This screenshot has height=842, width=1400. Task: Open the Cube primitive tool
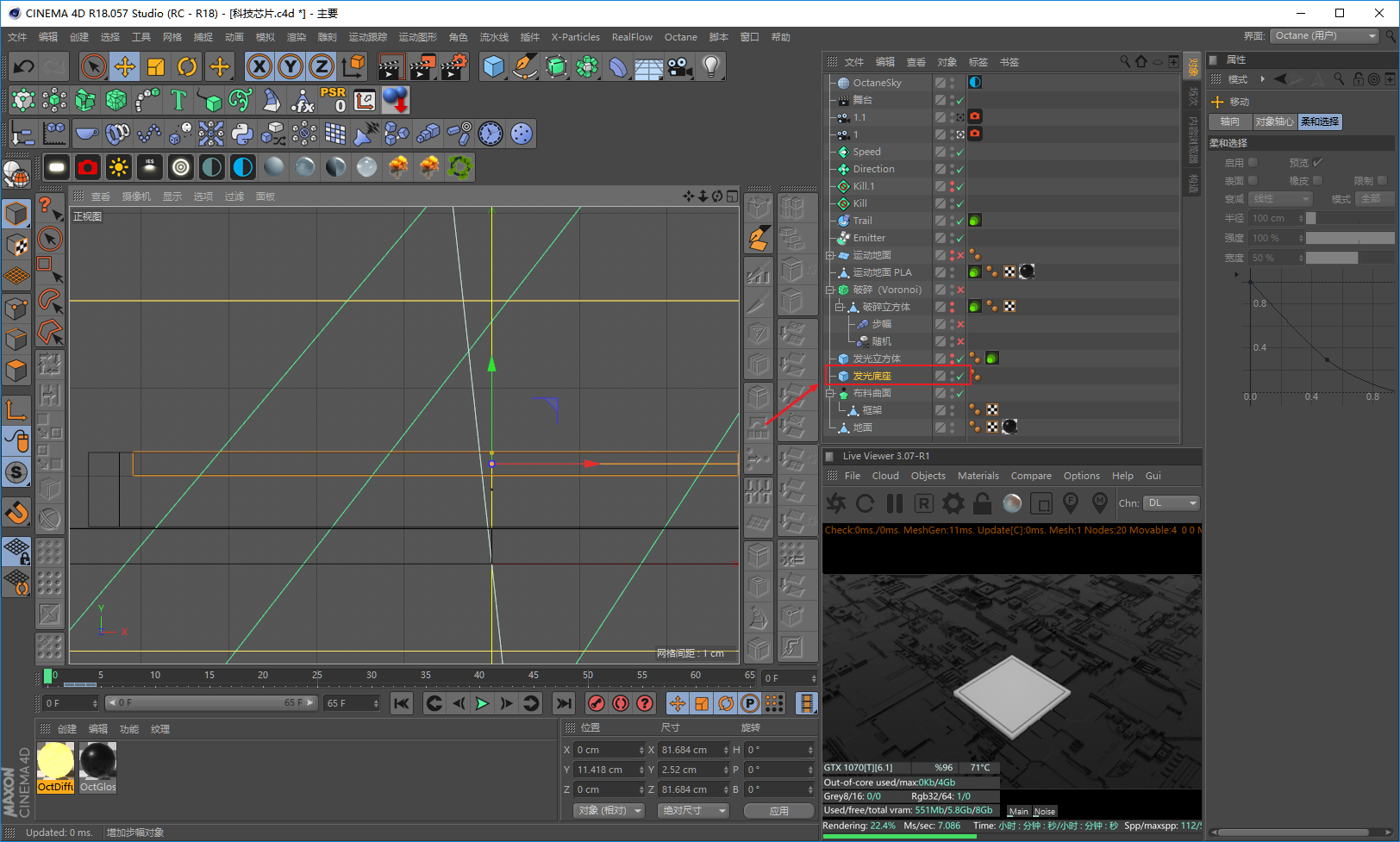pyautogui.click(x=494, y=66)
